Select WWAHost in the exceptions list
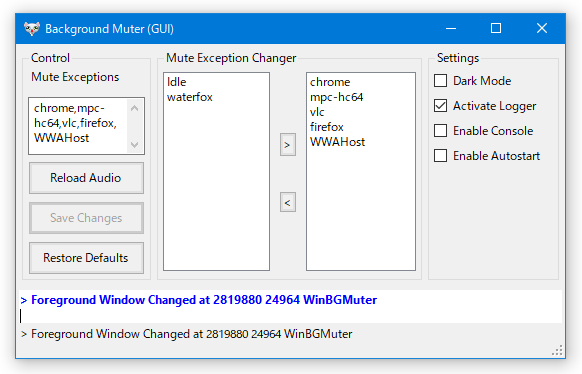Screen dimensions: 582x374 coord(337,142)
